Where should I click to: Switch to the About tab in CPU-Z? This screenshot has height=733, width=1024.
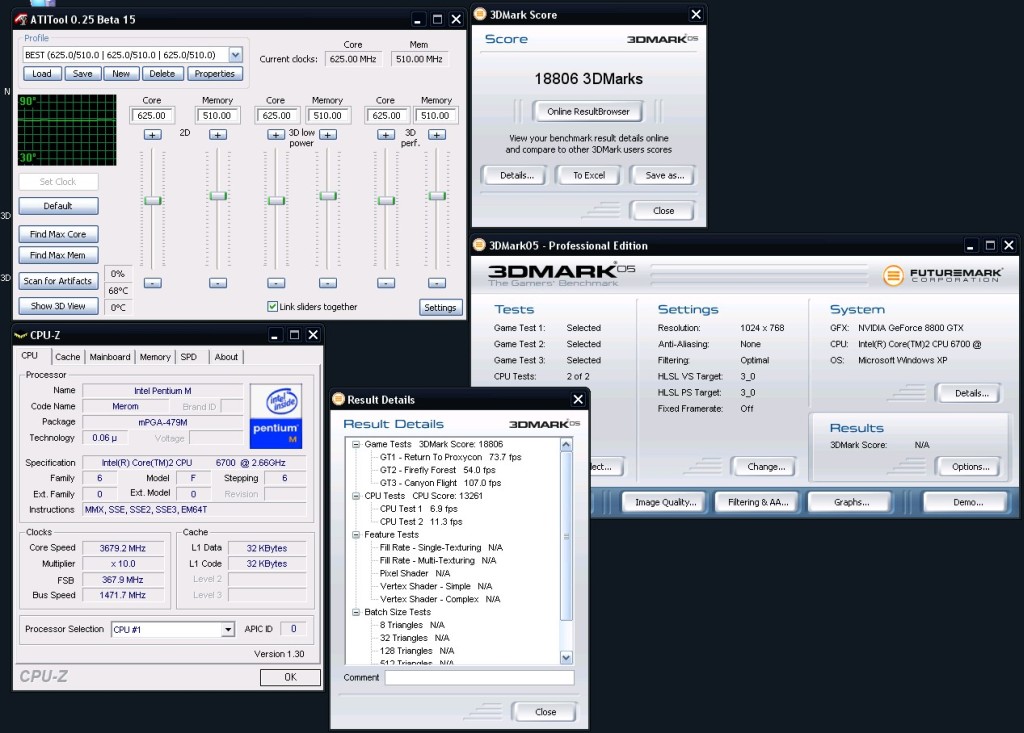226,357
